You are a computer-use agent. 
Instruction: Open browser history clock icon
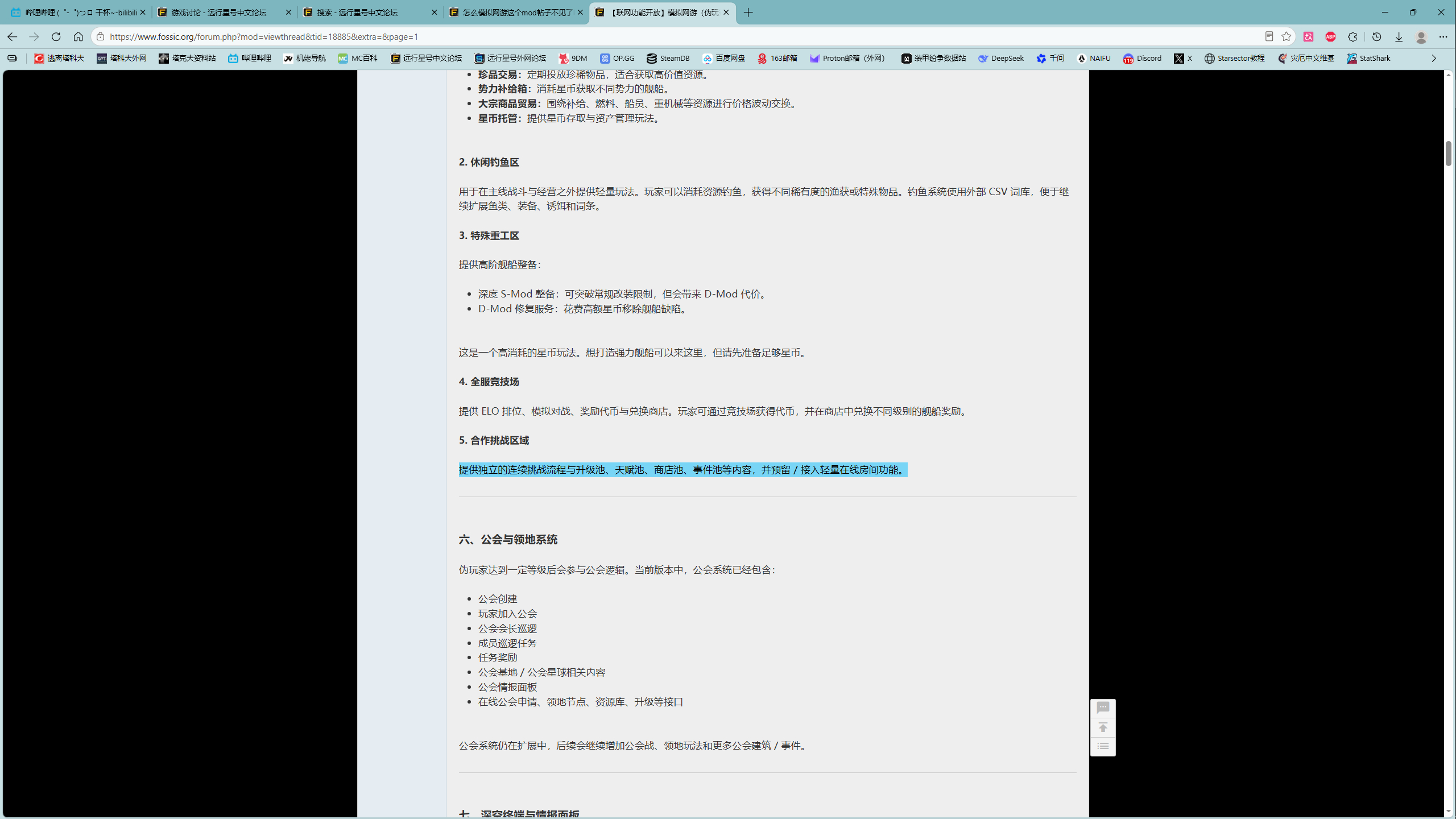click(1376, 37)
